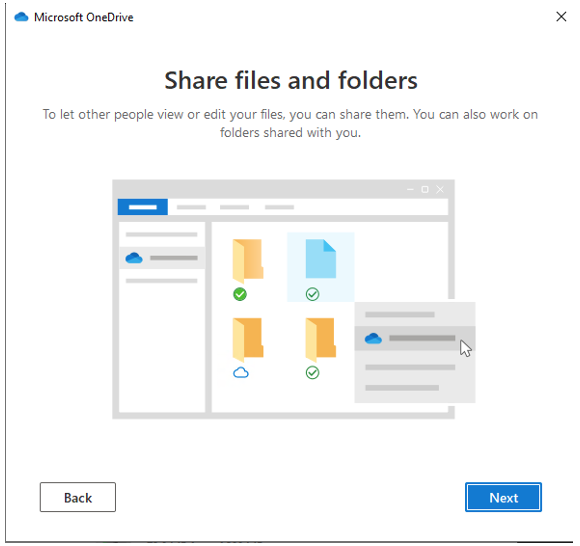This screenshot has width=580, height=546.
Task: Select the OneDrive cloud icon in illustration sidebar
Action: coord(134,257)
